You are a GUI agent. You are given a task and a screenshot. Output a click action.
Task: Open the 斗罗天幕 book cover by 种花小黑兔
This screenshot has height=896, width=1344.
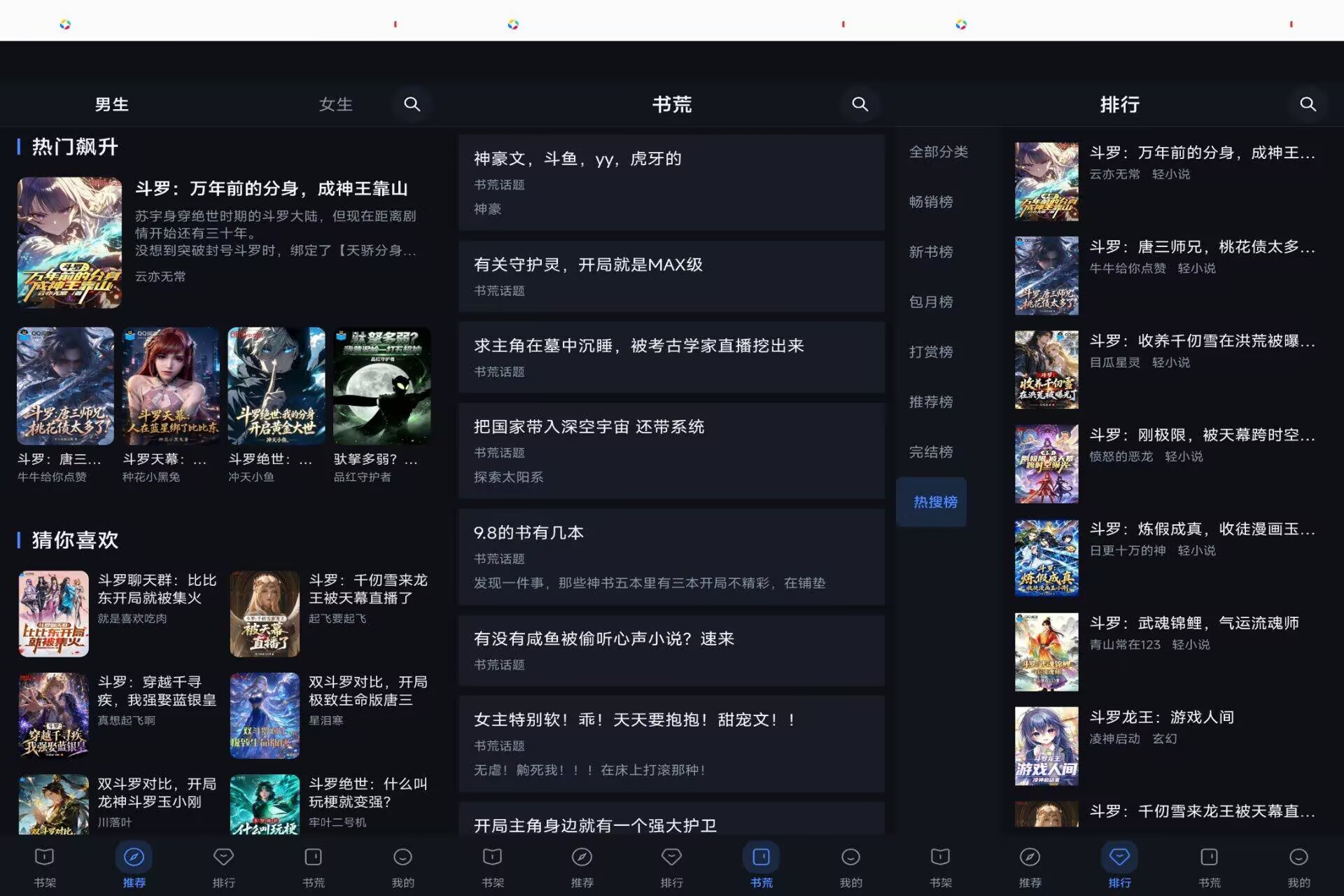(x=171, y=386)
